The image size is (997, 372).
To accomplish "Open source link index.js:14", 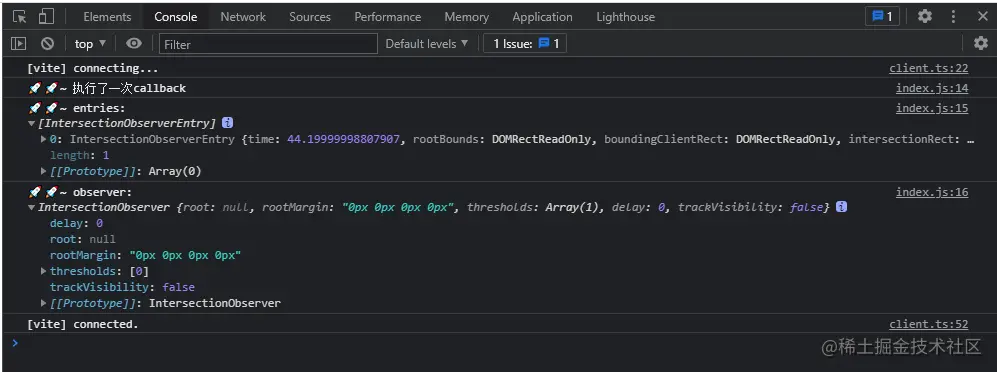I will 932,88.
